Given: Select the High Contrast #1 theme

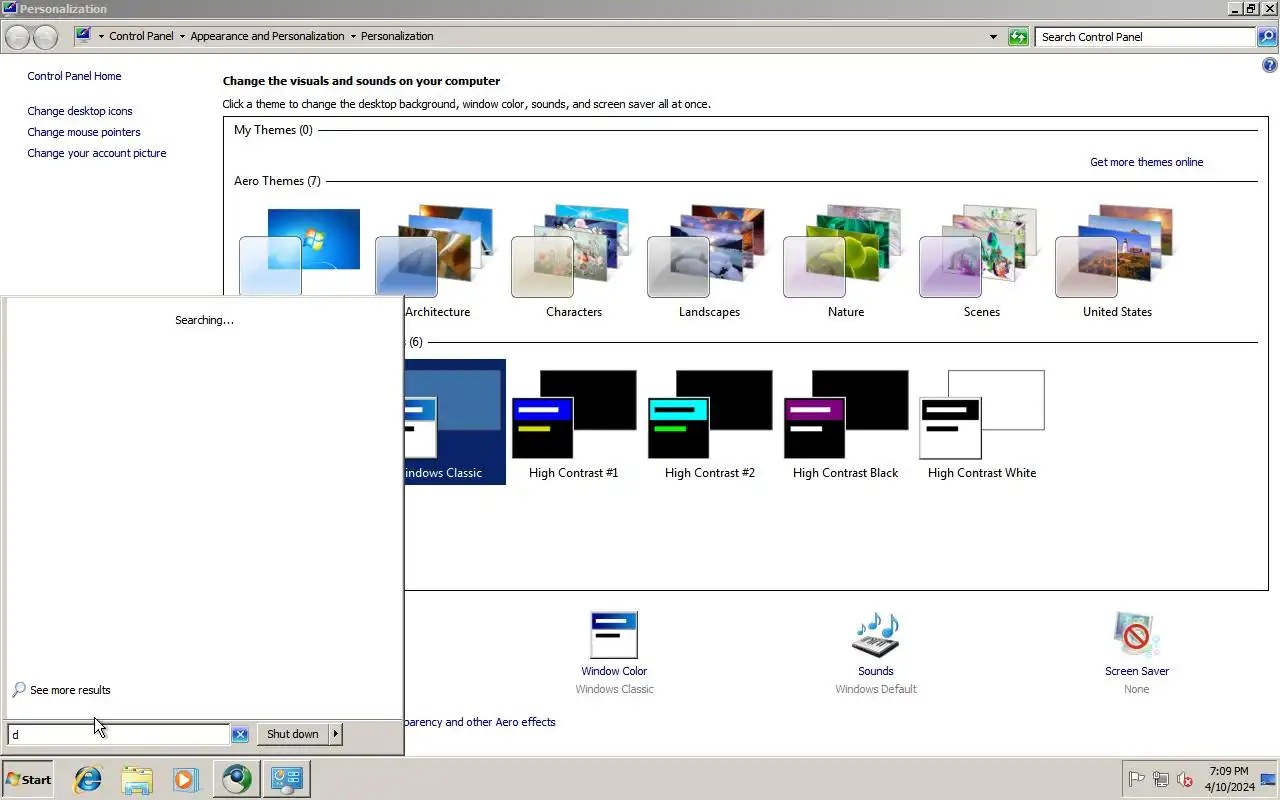Looking at the screenshot, I should click(x=573, y=422).
